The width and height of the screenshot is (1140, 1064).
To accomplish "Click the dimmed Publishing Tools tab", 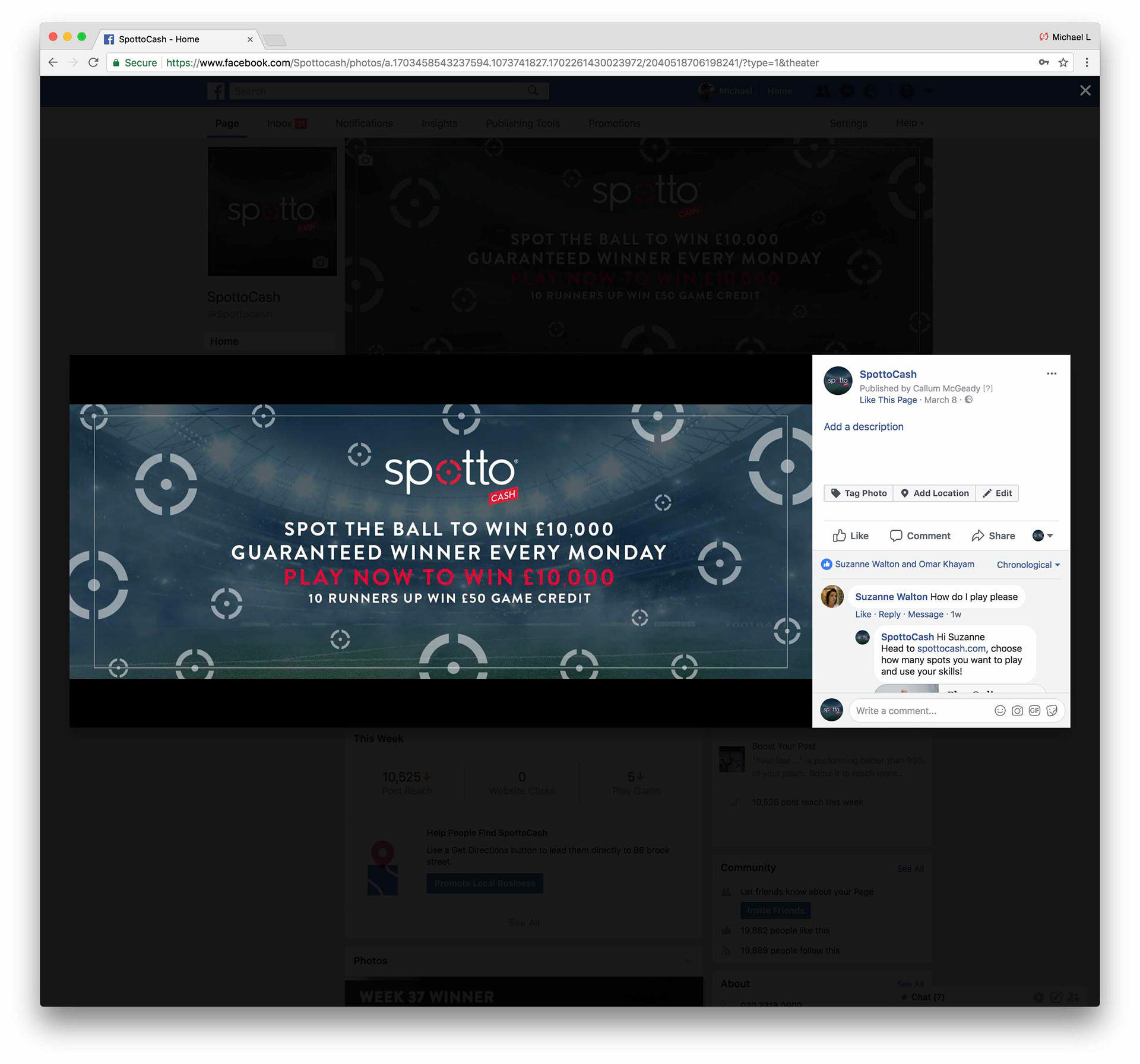I will click(x=522, y=123).
